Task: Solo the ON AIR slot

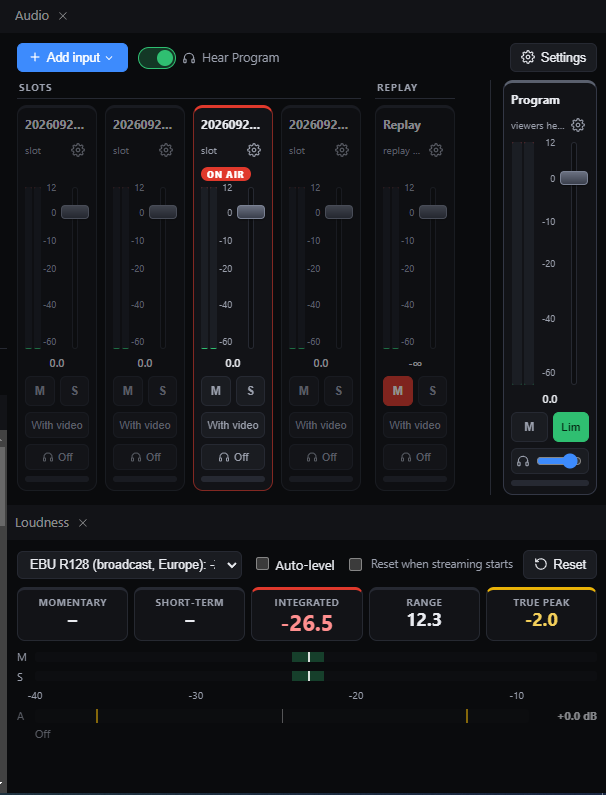Action: coord(251,391)
